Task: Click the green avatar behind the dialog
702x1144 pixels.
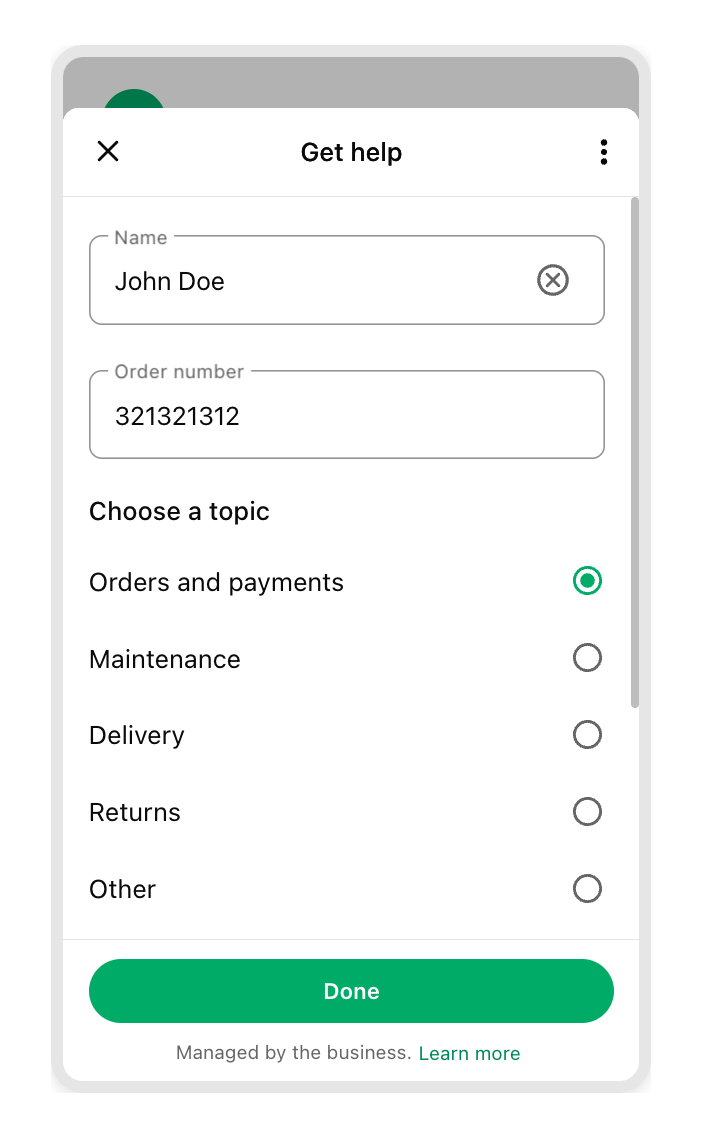Action: (x=133, y=100)
